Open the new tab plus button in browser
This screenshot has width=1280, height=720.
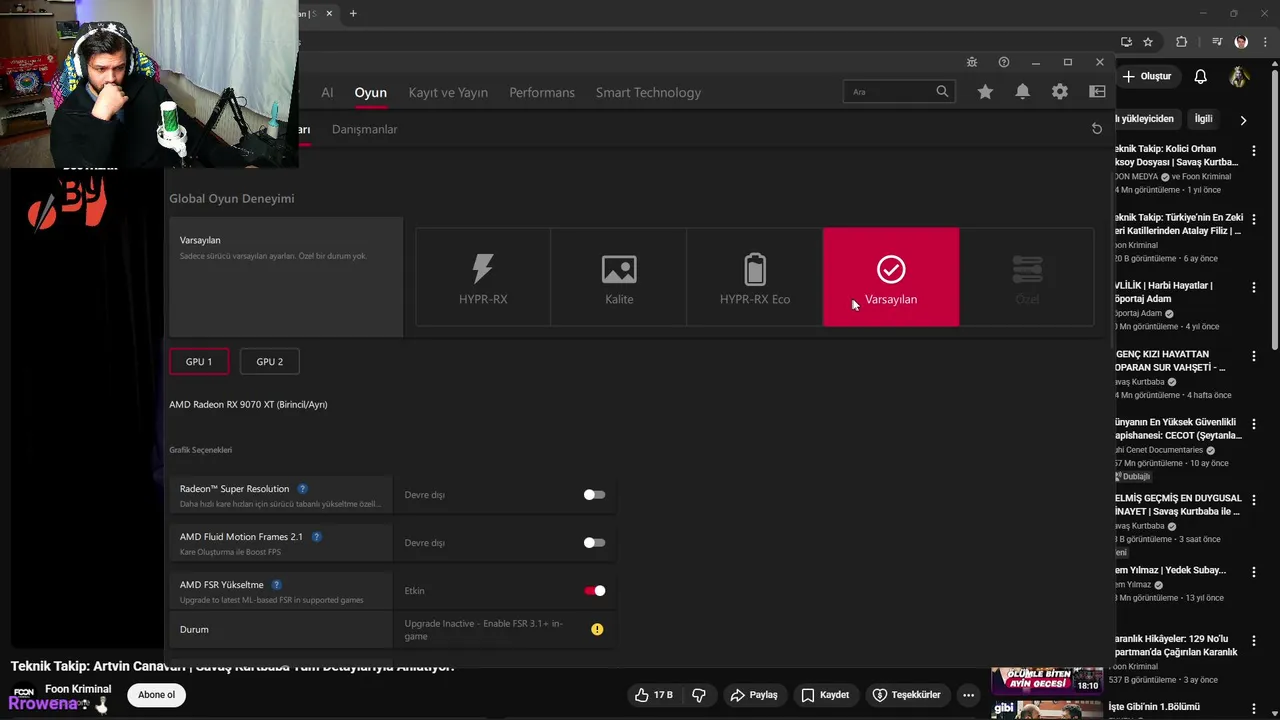click(353, 13)
